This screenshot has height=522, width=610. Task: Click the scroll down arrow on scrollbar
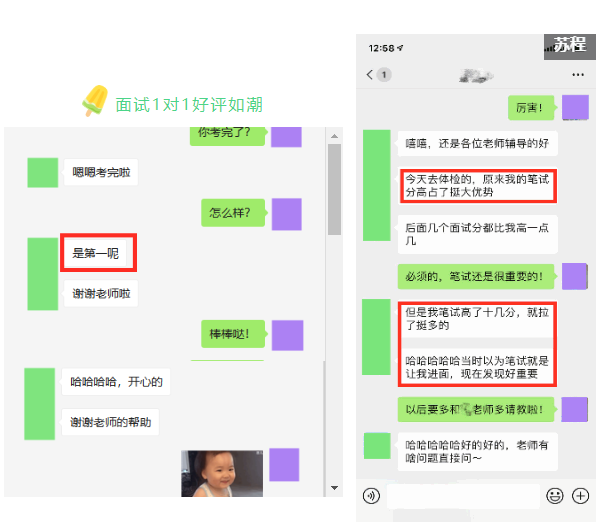(335, 489)
